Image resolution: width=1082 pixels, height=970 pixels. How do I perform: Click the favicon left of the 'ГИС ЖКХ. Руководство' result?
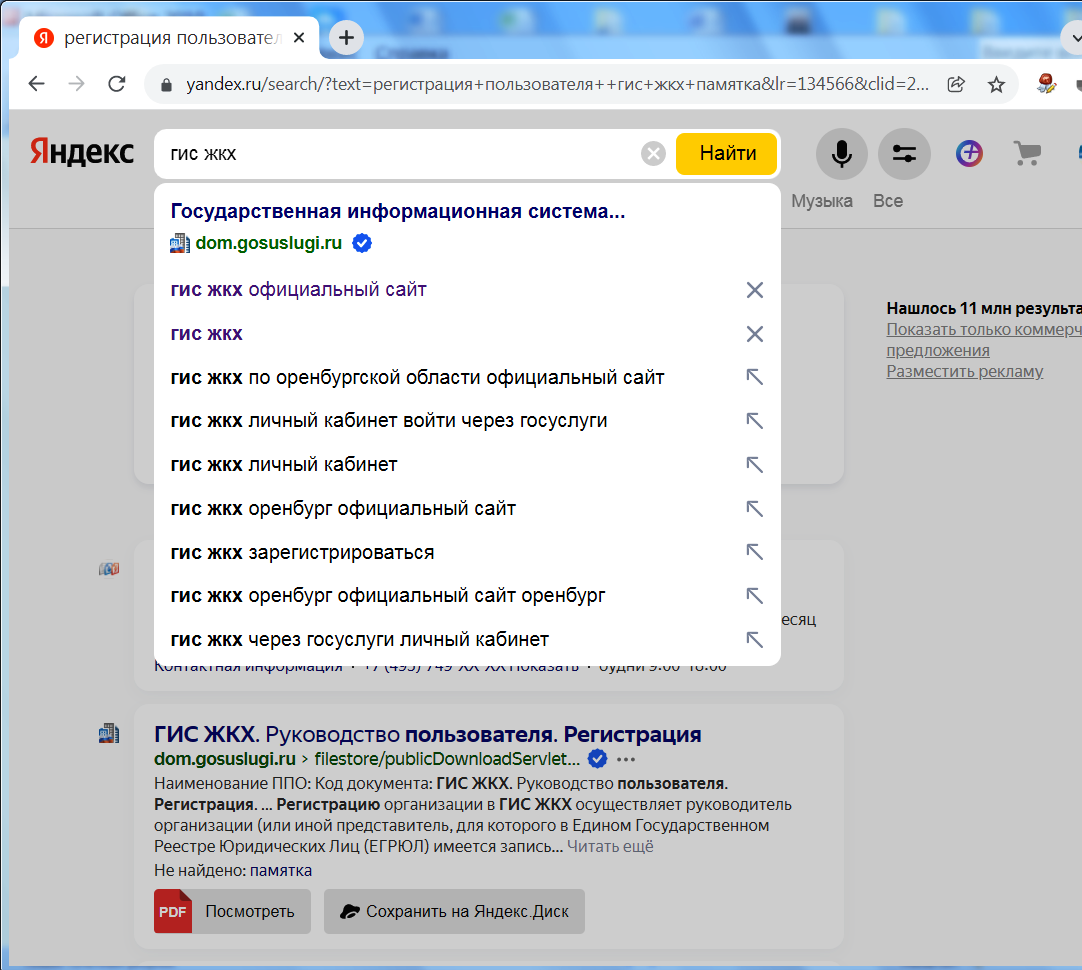point(108,733)
